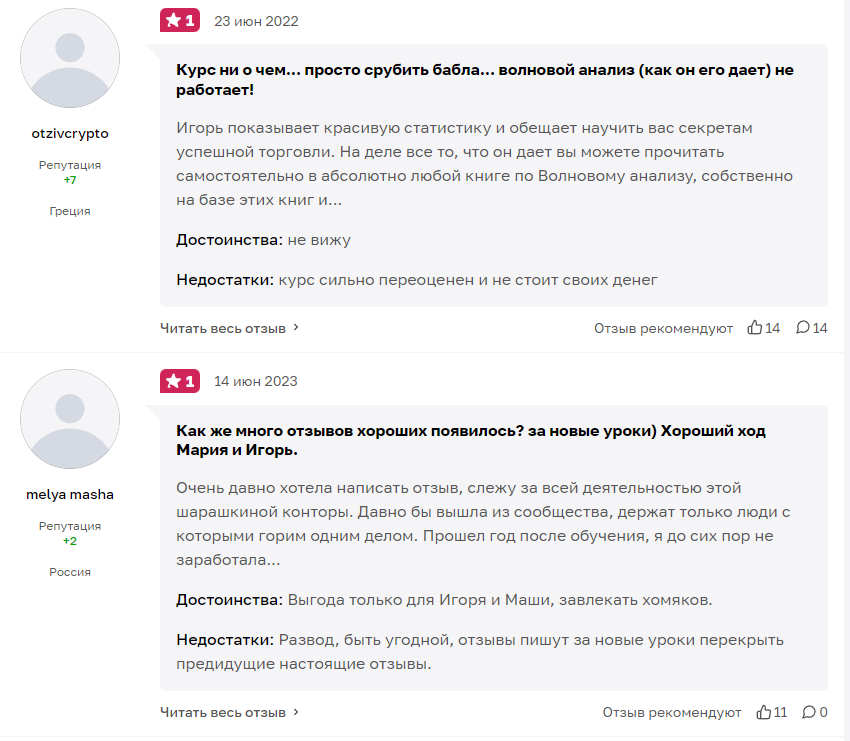Screen dimensions: 850x741
Task: Expand first review via "Читать весь отзыв"
Action: click(x=229, y=328)
